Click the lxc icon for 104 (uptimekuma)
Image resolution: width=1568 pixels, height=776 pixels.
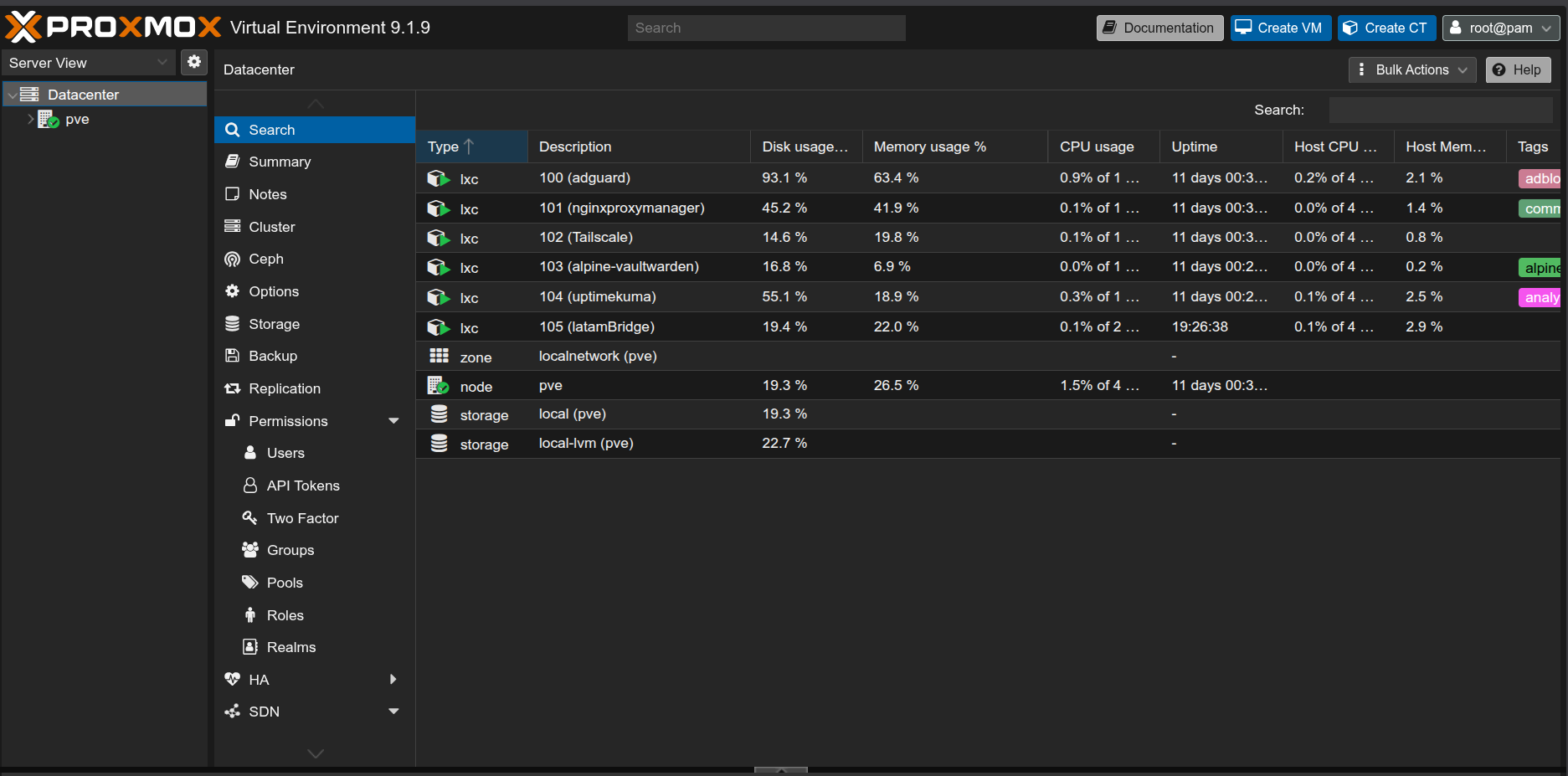click(439, 297)
